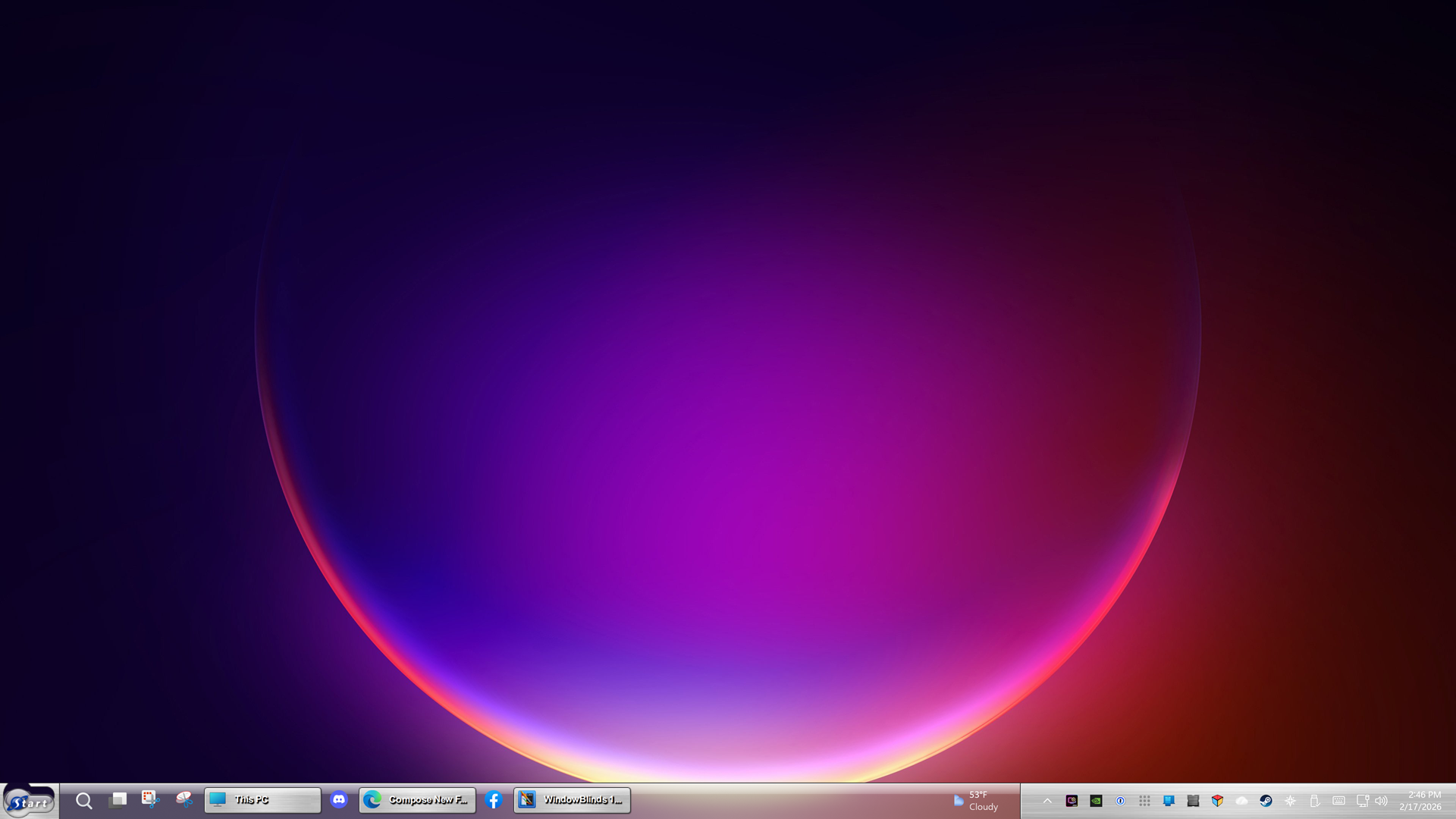The width and height of the screenshot is (1456, 819).
Task: Open the Start menu button
Action: point(29,801)
